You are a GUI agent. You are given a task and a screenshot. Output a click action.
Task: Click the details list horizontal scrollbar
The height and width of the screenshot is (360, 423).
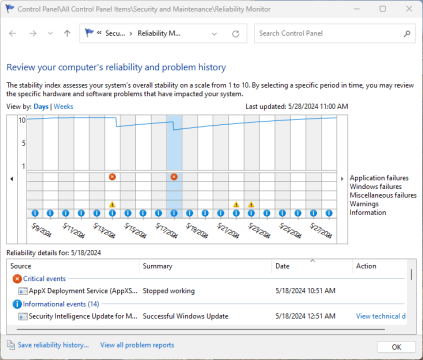coord(201,329)
